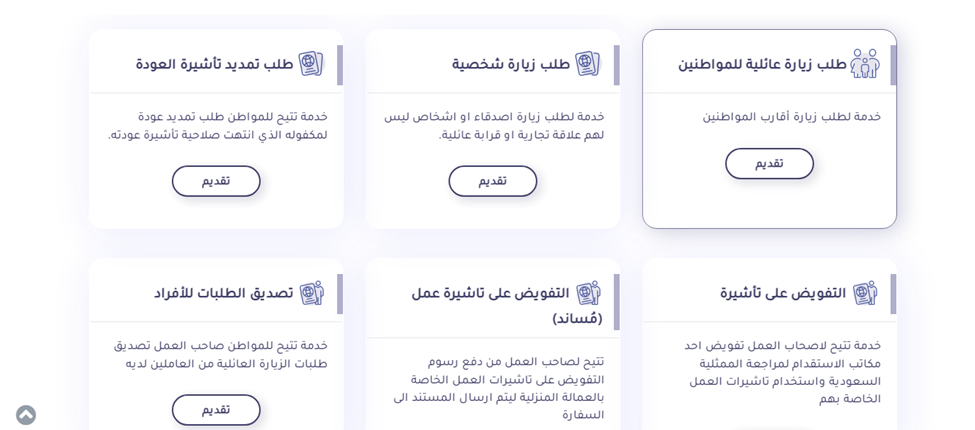Select the طلب تمديد تأشيرة العودة heading
Screen dimensions: 975x430
coord(215,65)
